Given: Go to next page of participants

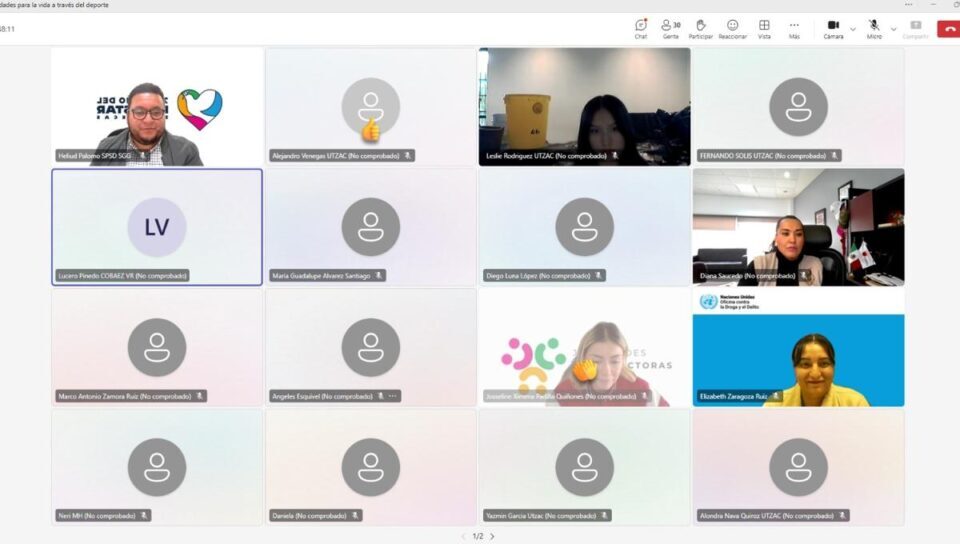Looking at the screenshot, I should point(492,536).
